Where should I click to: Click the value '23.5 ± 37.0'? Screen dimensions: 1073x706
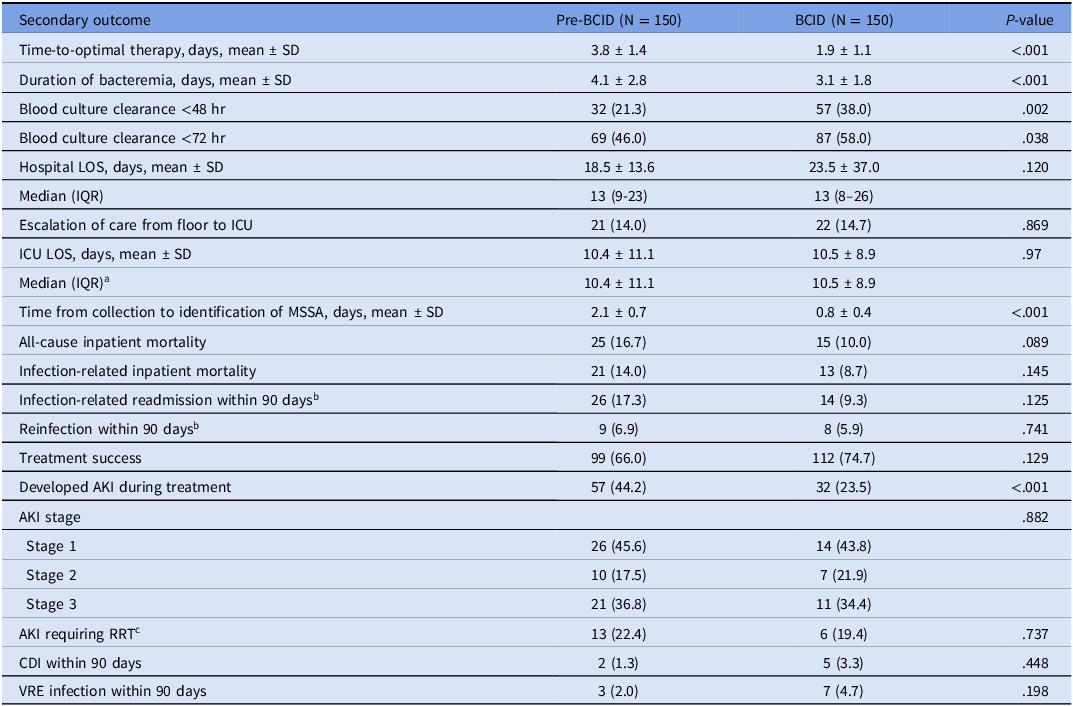pos(844,167)
